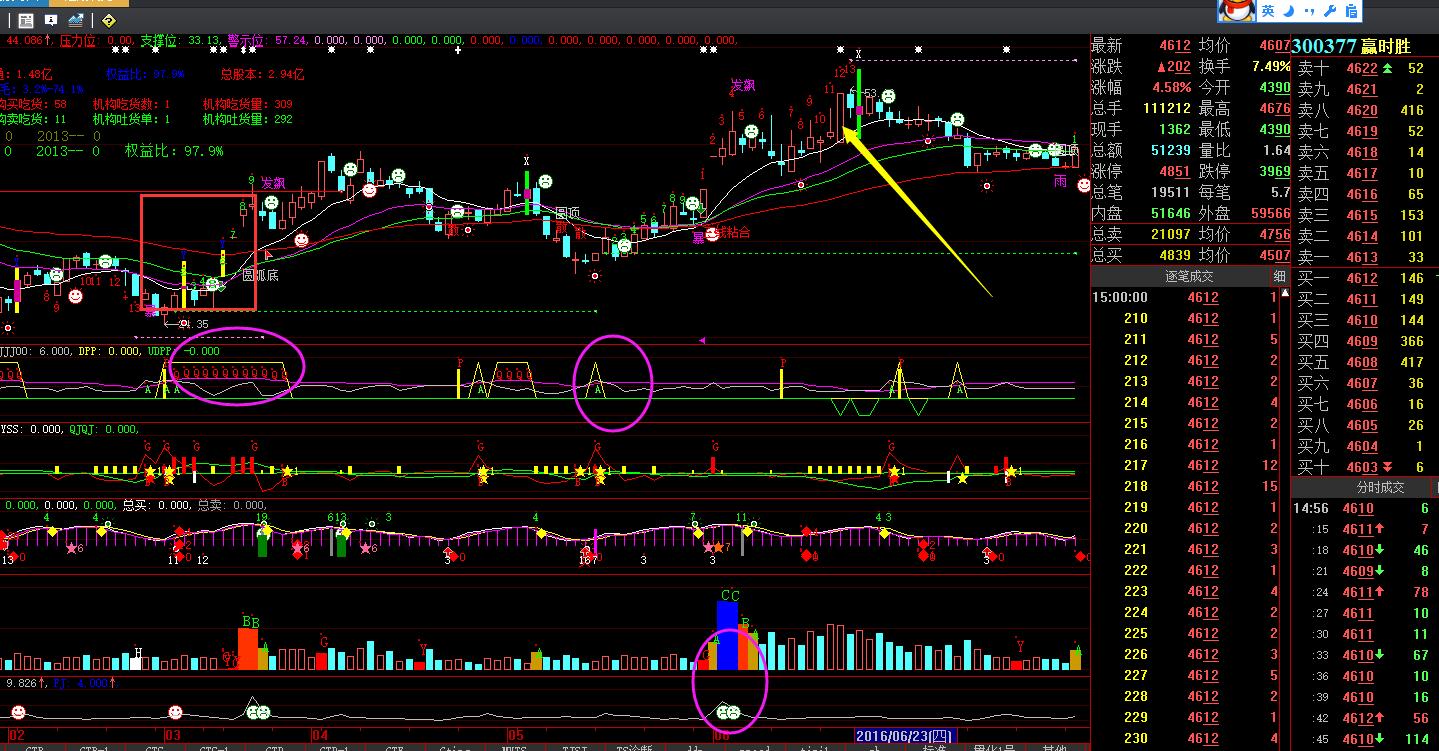Open the yellow help question icon
This screenshot has width=1439, height=751.
click(109, 20)
